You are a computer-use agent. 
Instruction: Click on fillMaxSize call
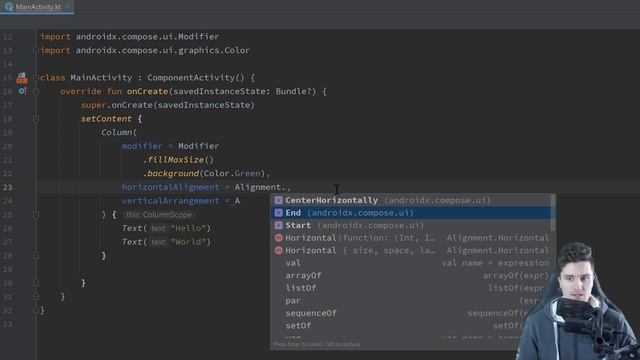tap(176, 160)
